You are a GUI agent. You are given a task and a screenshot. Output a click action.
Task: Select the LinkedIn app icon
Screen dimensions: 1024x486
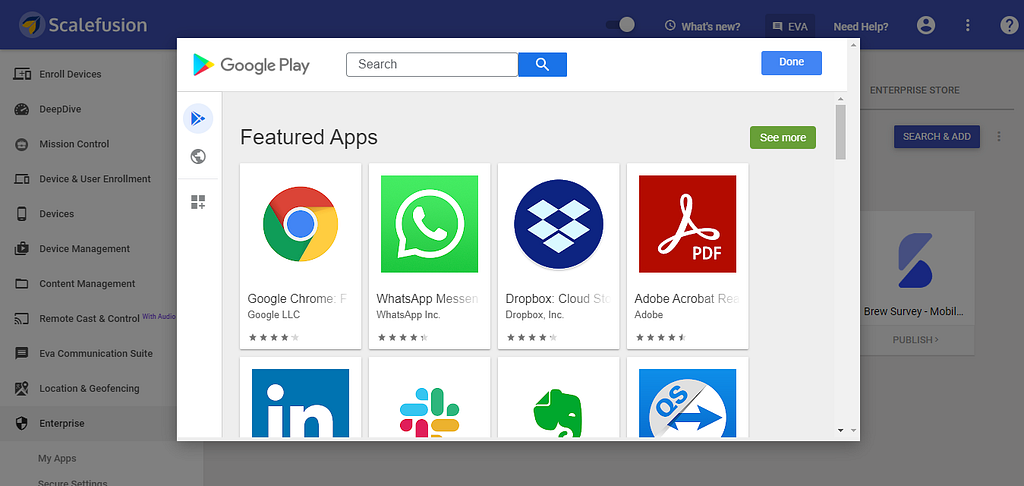pos(300,403)
